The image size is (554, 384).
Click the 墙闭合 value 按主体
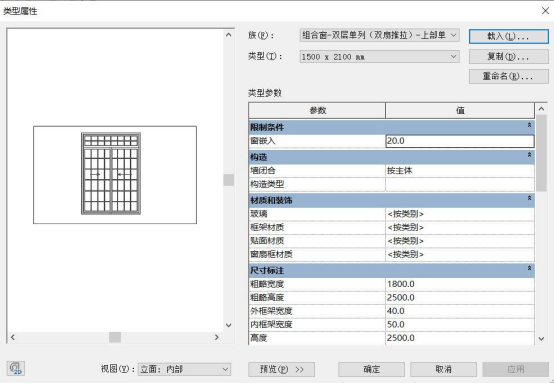[460, 171]
